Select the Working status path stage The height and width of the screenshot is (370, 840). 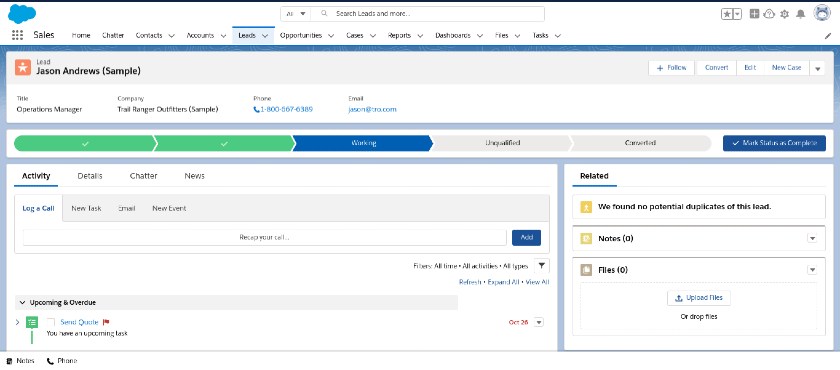363,143
